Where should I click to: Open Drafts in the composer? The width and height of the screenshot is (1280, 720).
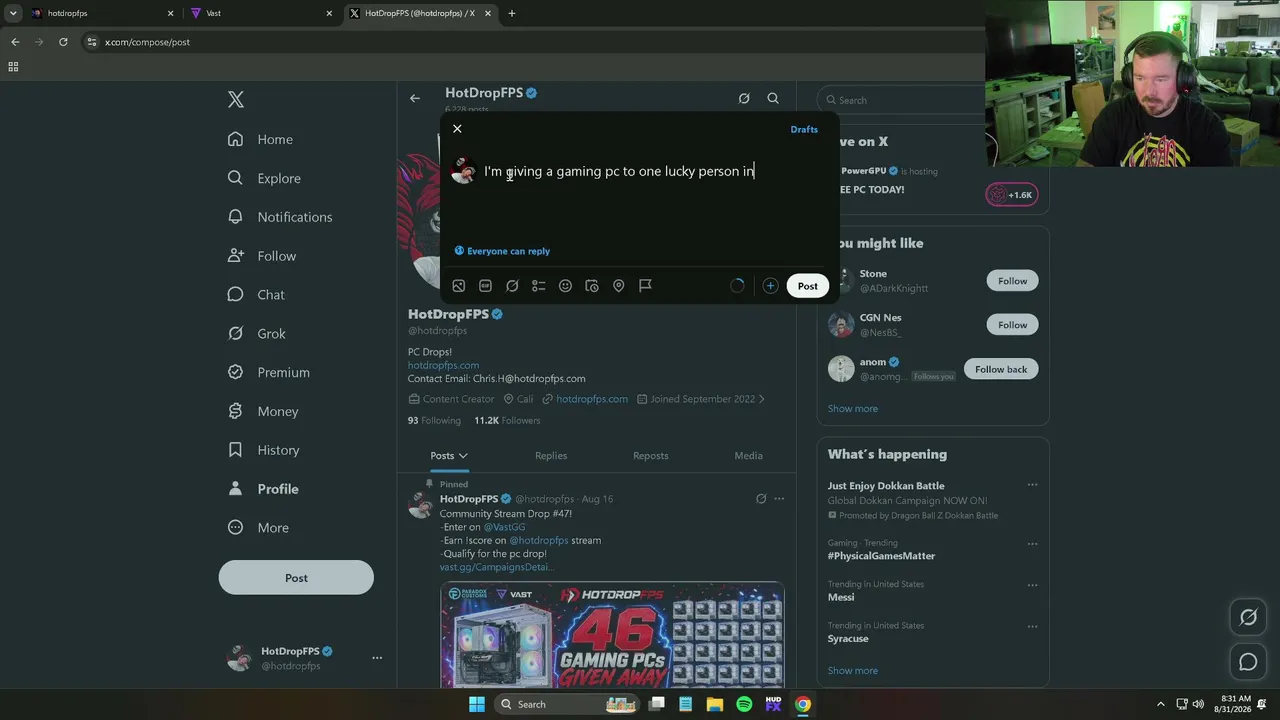(x=804, y=129)
